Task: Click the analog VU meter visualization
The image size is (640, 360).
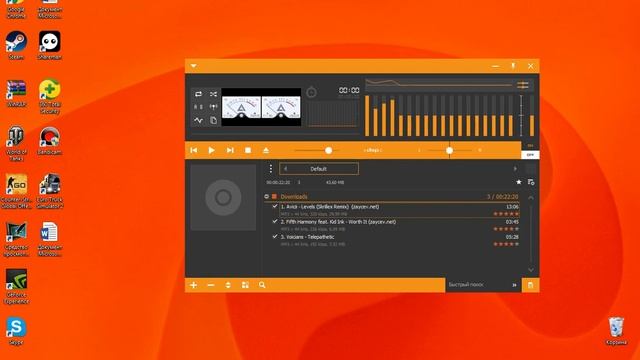Action: click(261, 107)
